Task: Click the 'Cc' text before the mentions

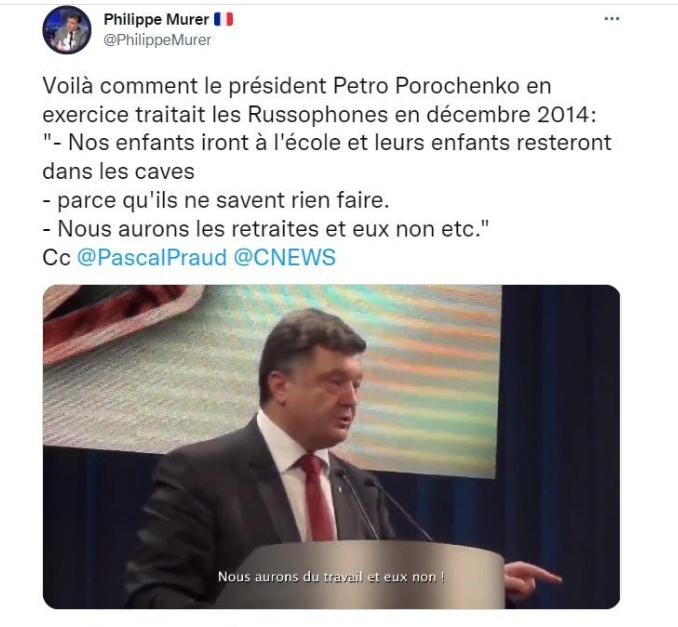Action: point(56,258)
